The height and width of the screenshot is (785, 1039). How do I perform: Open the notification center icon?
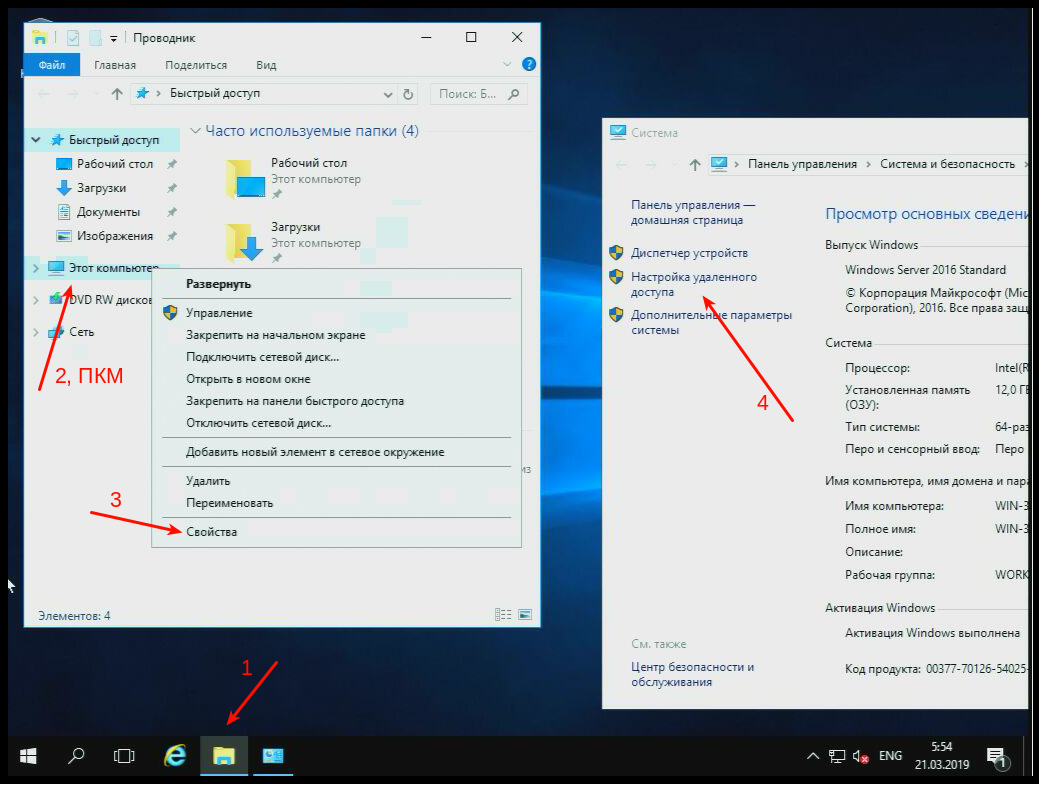(996, 757)
